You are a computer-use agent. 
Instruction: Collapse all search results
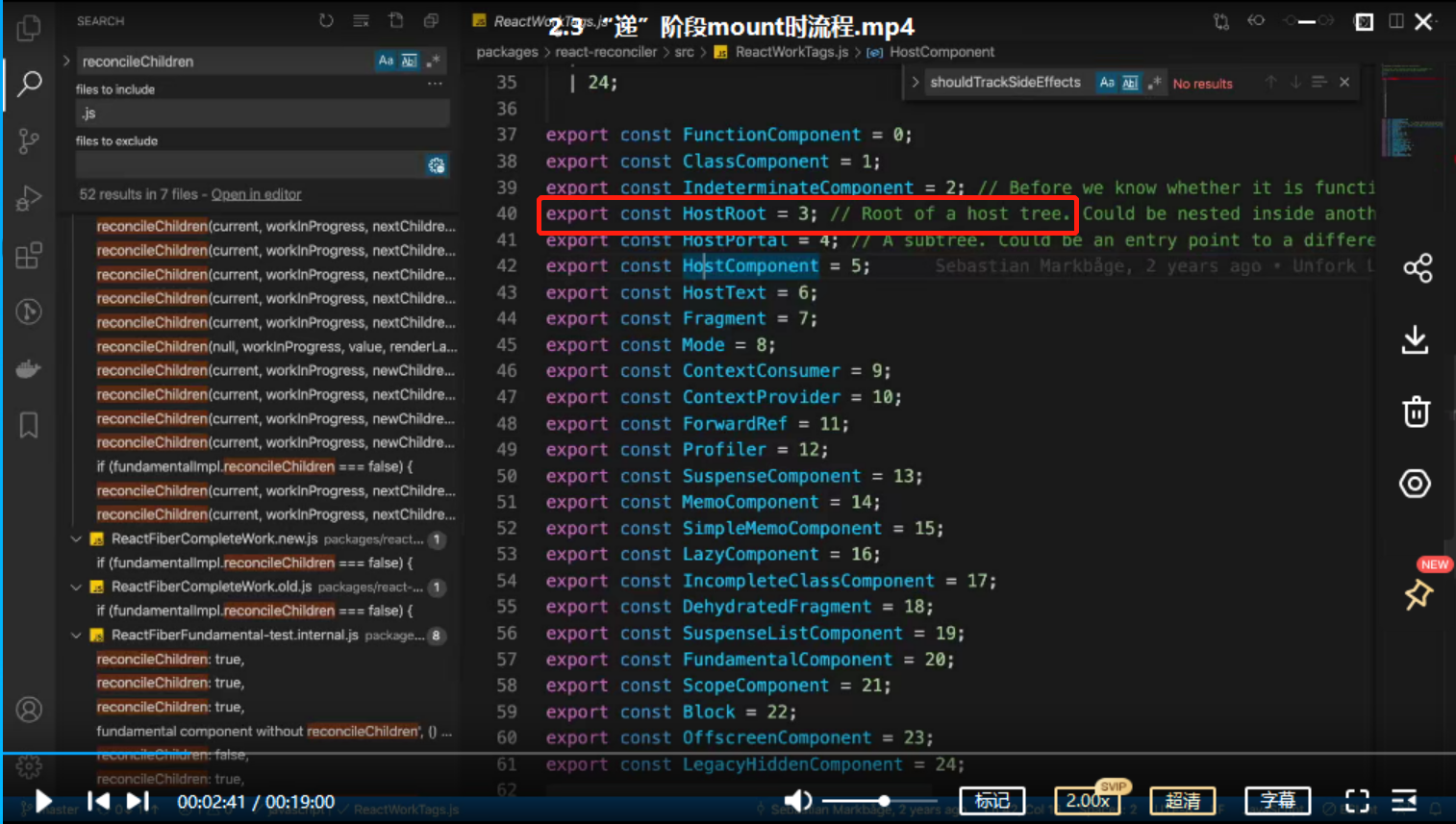tap(431, 20)
